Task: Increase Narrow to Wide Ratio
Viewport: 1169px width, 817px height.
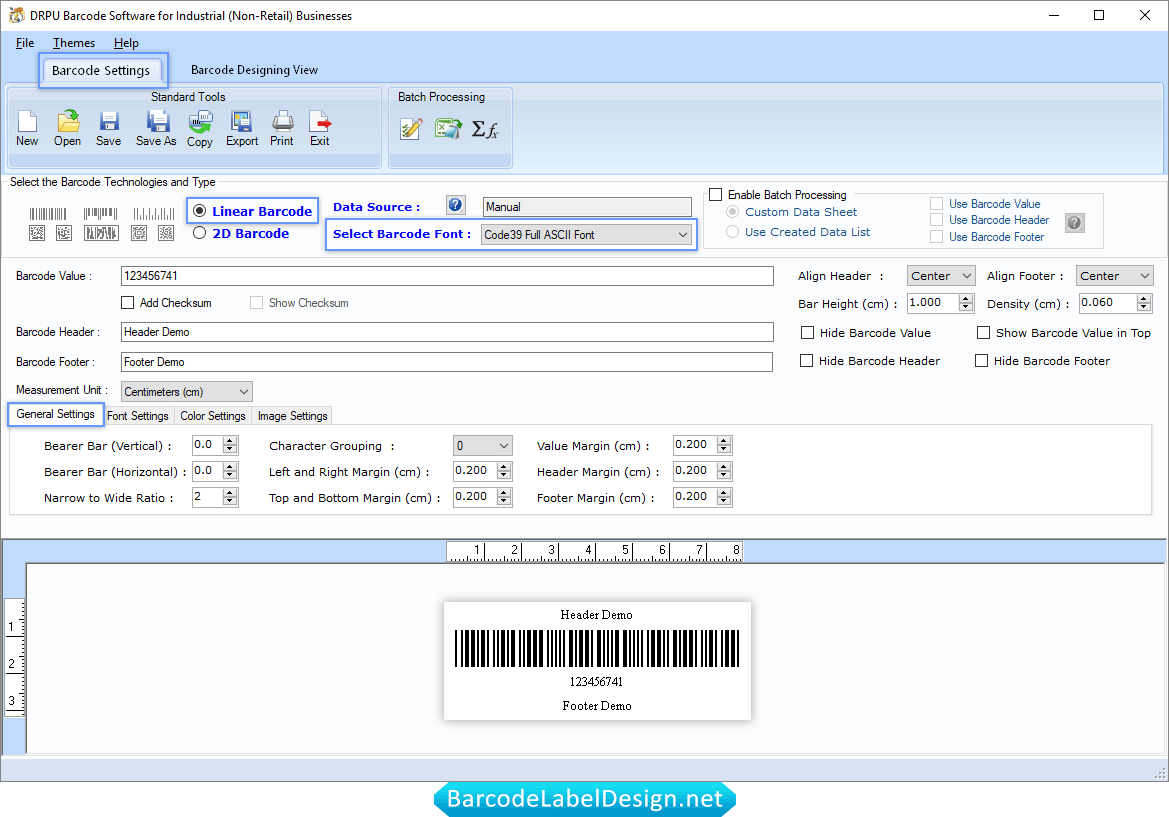Action: 230,493
